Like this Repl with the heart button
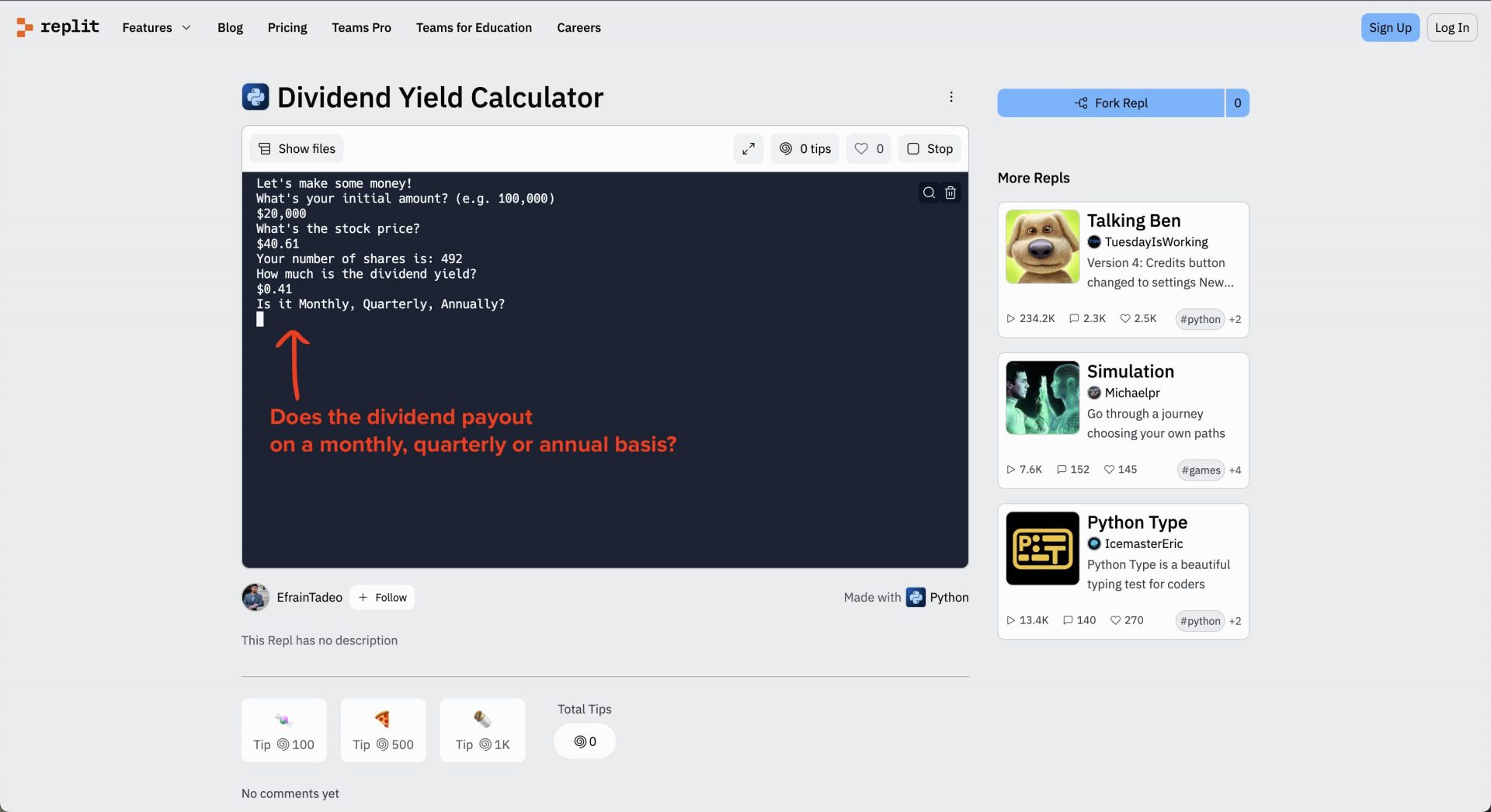Screen dimensions: 1491x812 [x=868, y=148]
